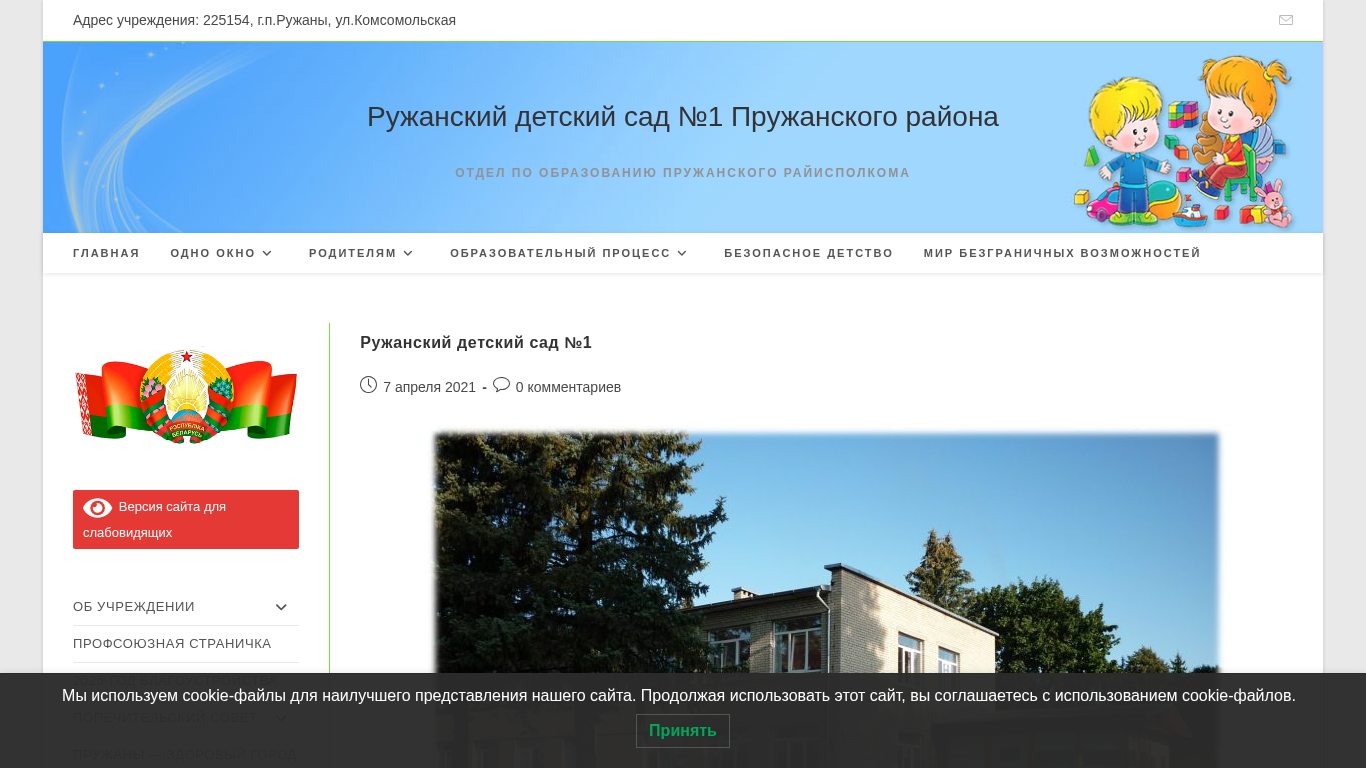The image size is (1366, 768).
Task: Expand the РОДИТЕЛЯМ dropdown menu
Action: [361, 253]
